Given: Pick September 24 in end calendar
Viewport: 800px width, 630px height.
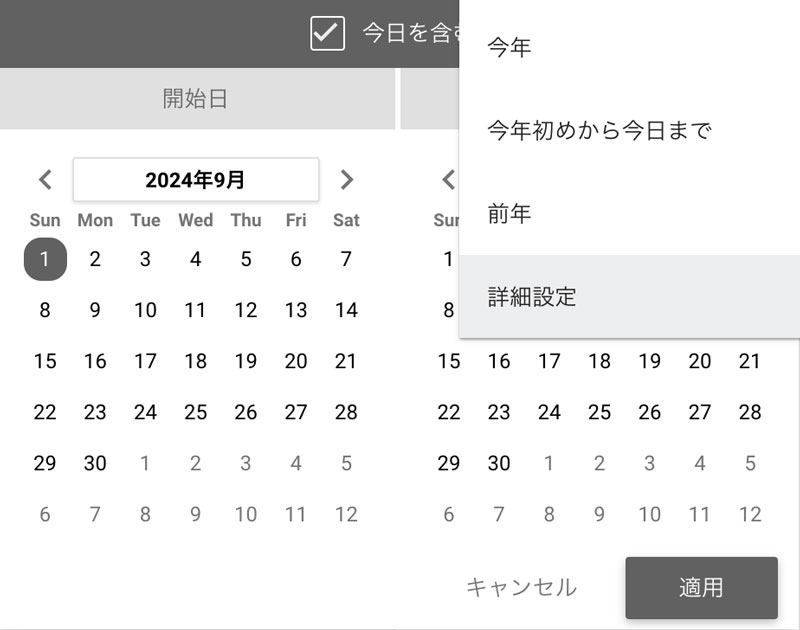Looking at the screenshot, I should tap(549, 412).
